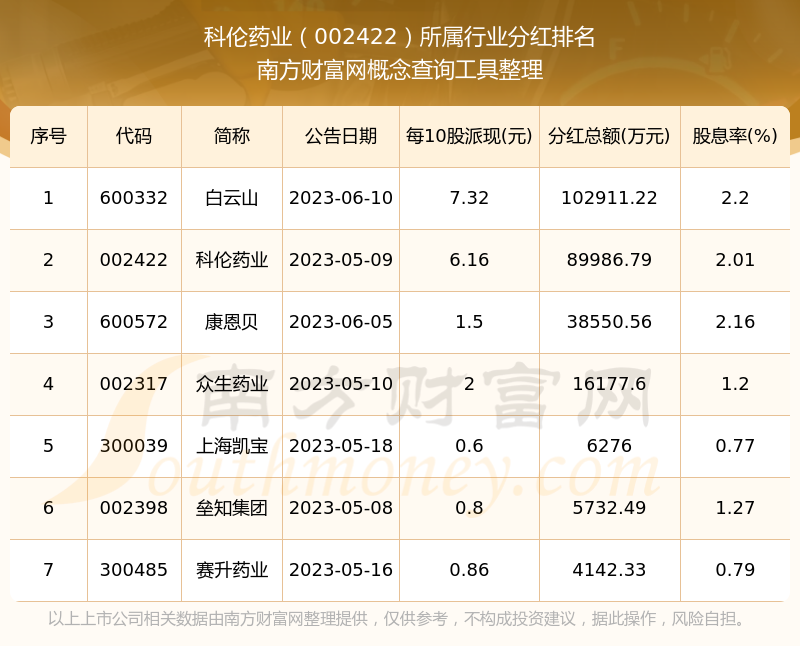This screenshot has width=800, height=646.
Task: Click the 公告日期 column header
Action: (341, 136)
